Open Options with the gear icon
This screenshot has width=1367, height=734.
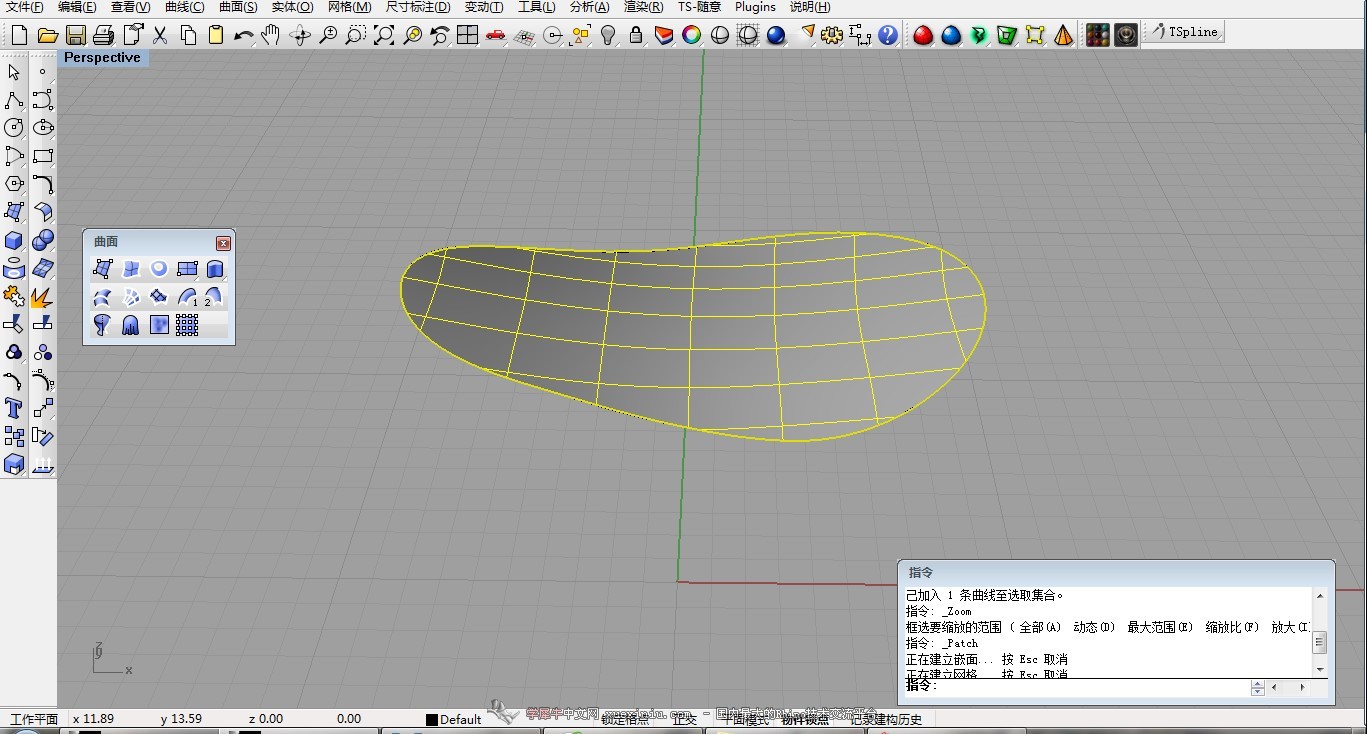click(831, 35)
